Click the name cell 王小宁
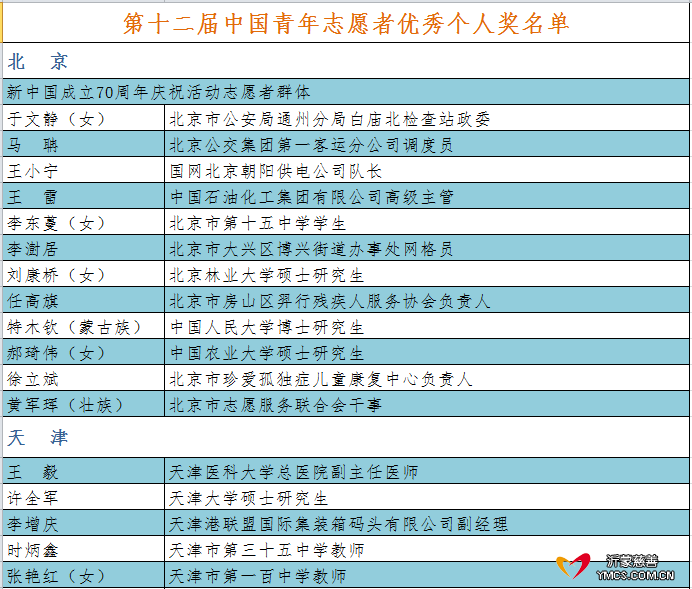692x589 pixels. click(84, 170)
